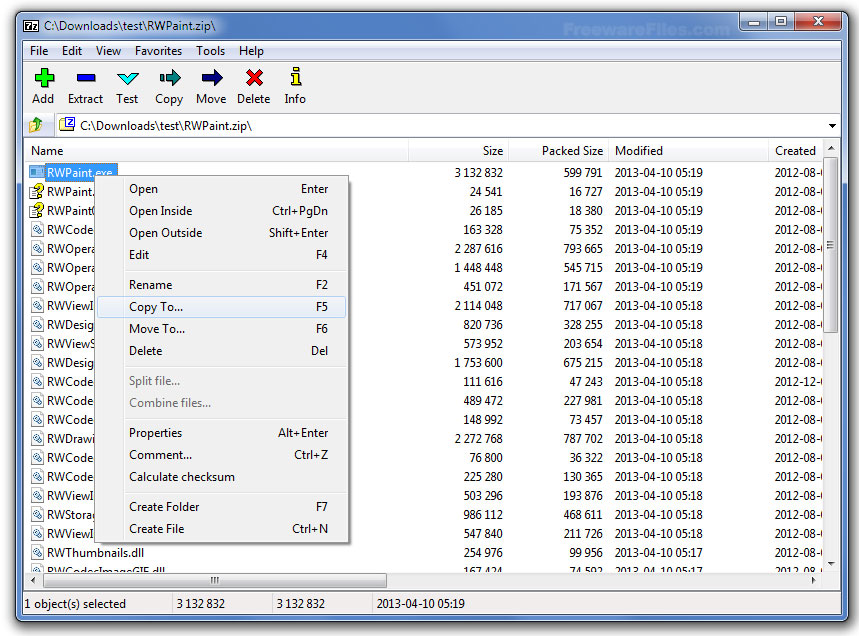859x636 pixels.
Task: Click file icon in the 1 448 448 size row
Action: coord(37,267)
